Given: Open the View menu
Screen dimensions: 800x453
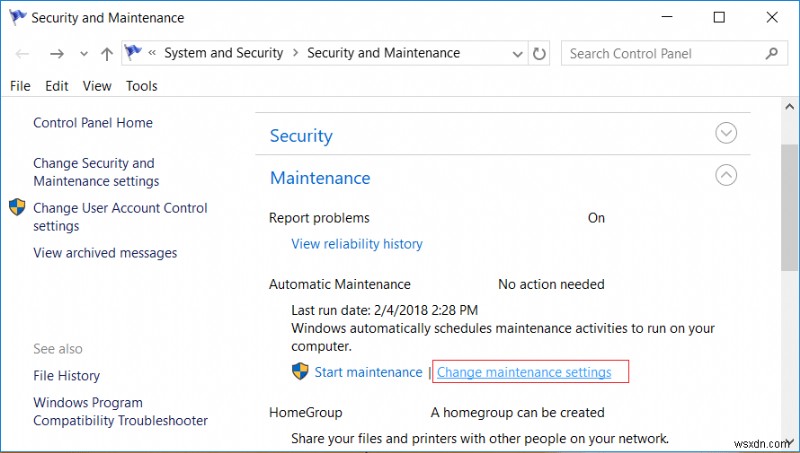Looking at the screenshot, I should pos(97,86).
